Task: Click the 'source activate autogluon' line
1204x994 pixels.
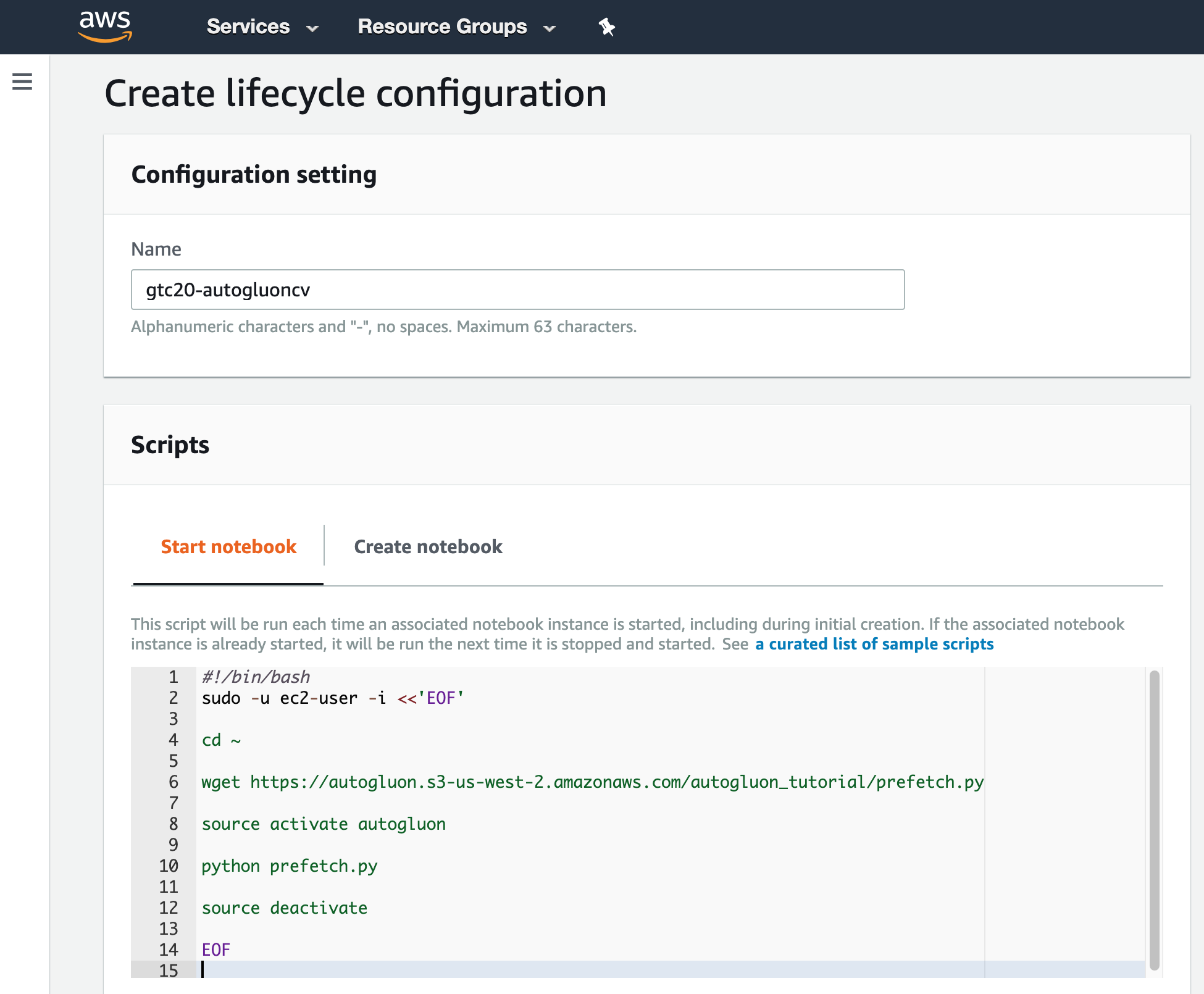Action: [324, 824]
